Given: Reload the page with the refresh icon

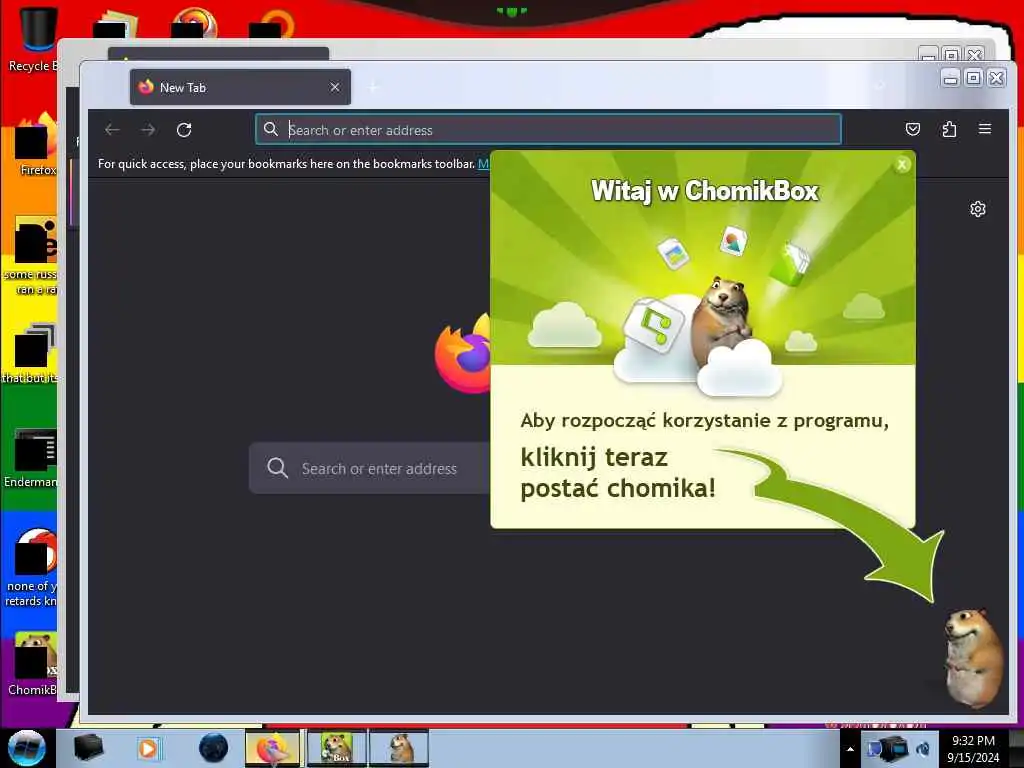Looking at the screenshot, I should [184, 130].
